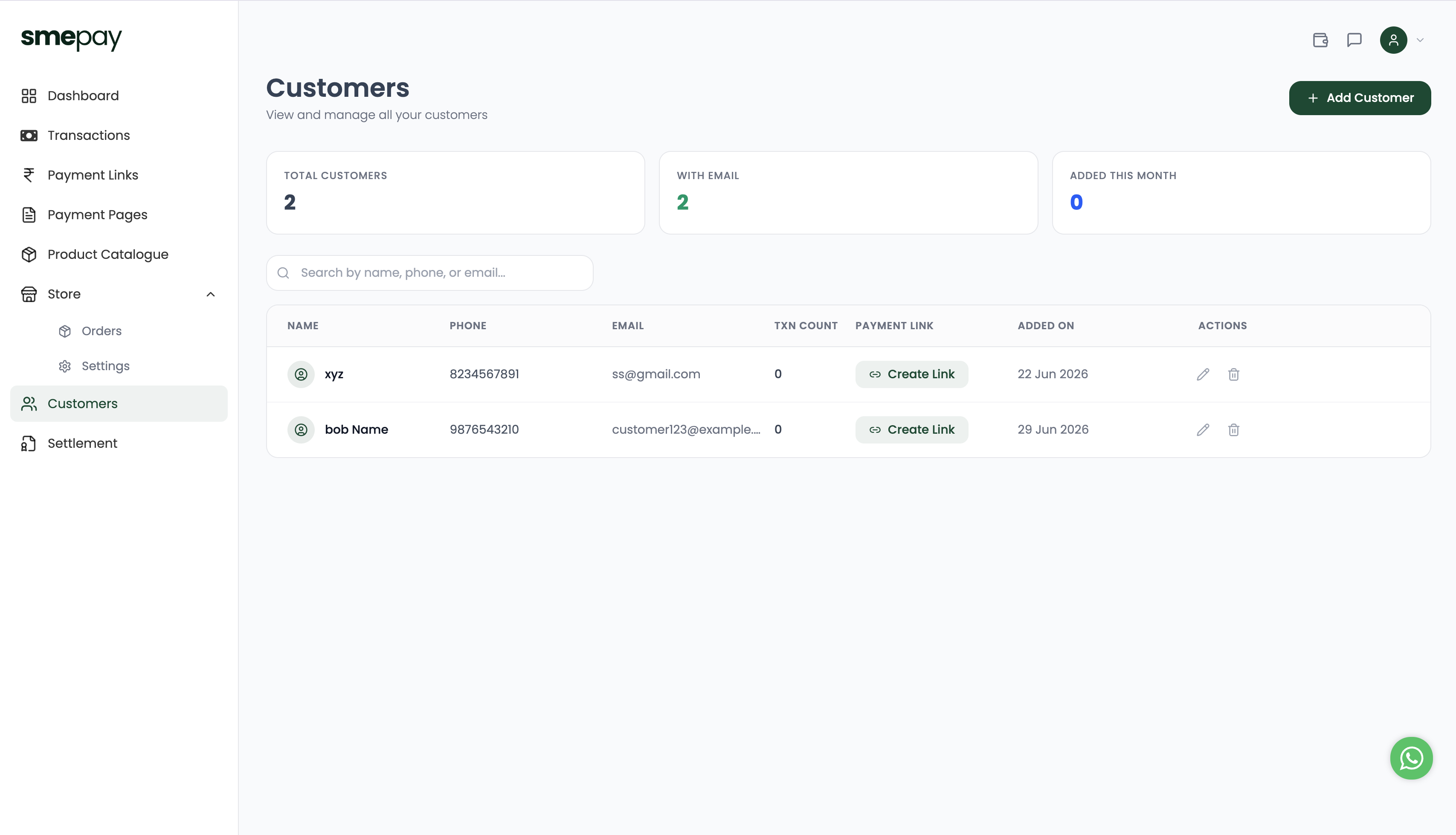
Task: Open Orders under Store
Action: pyautogui.click(x=101, y=331)
